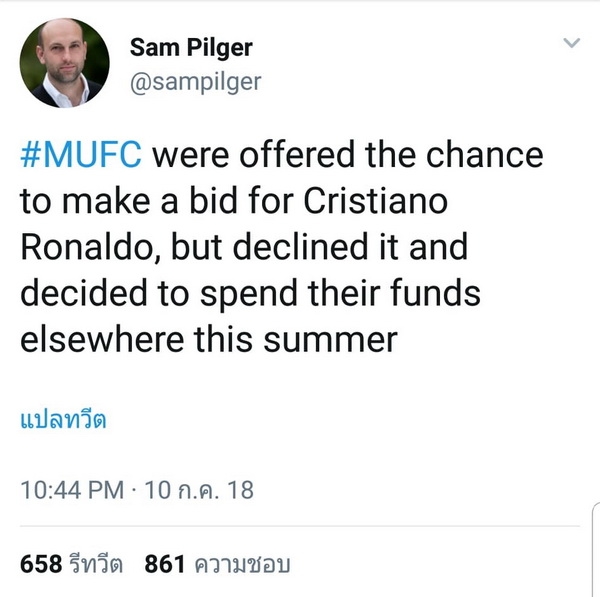
Task: Click the 10:44 PM timestamp
Action: click(x=71, y=490)
